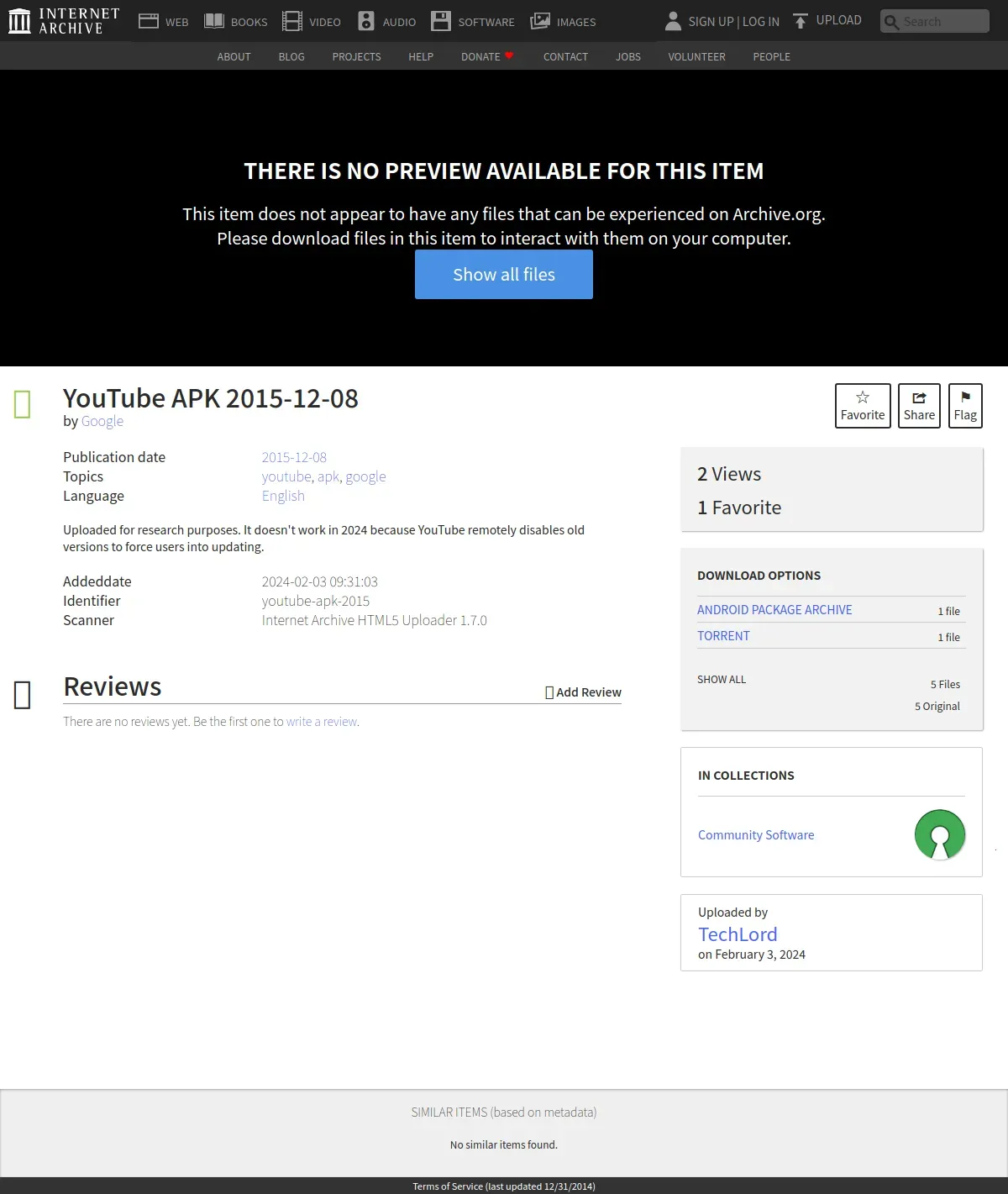Image resolution: width=1008 pixels, height=1194 pixels.
Task: Click the Images icon in top bar
Action: pyautogui.click(x=540, y=21)
